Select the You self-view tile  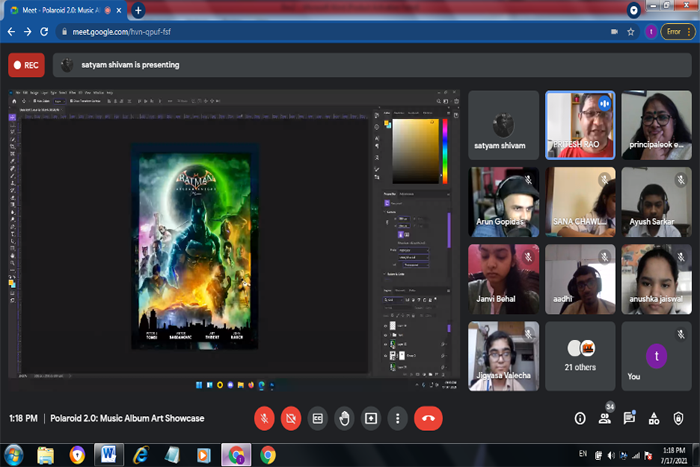tap(656, 356)
